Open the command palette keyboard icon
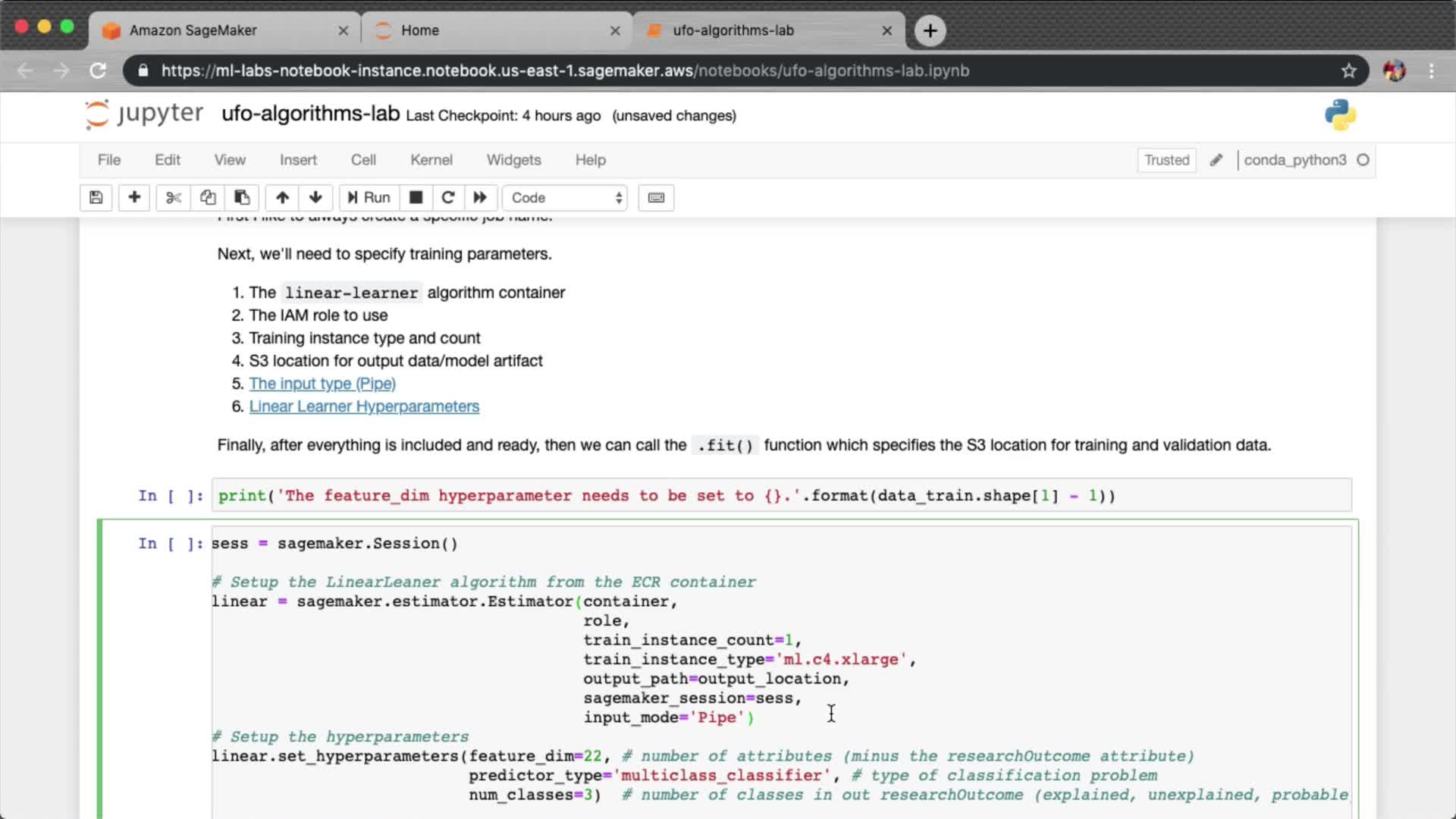 (x=656, y=197)
